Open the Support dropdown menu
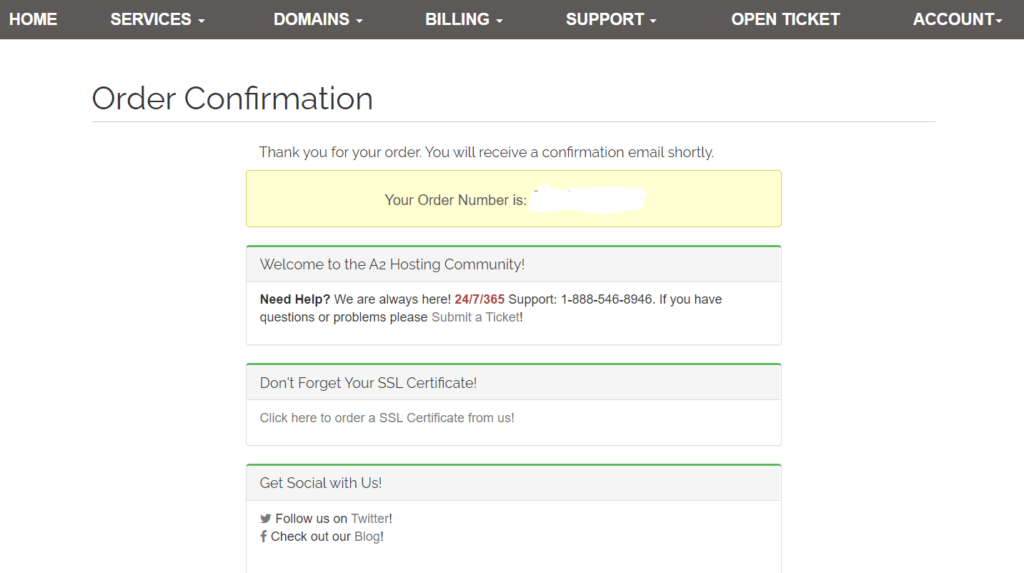1024x573 pixels. (611, 20)
